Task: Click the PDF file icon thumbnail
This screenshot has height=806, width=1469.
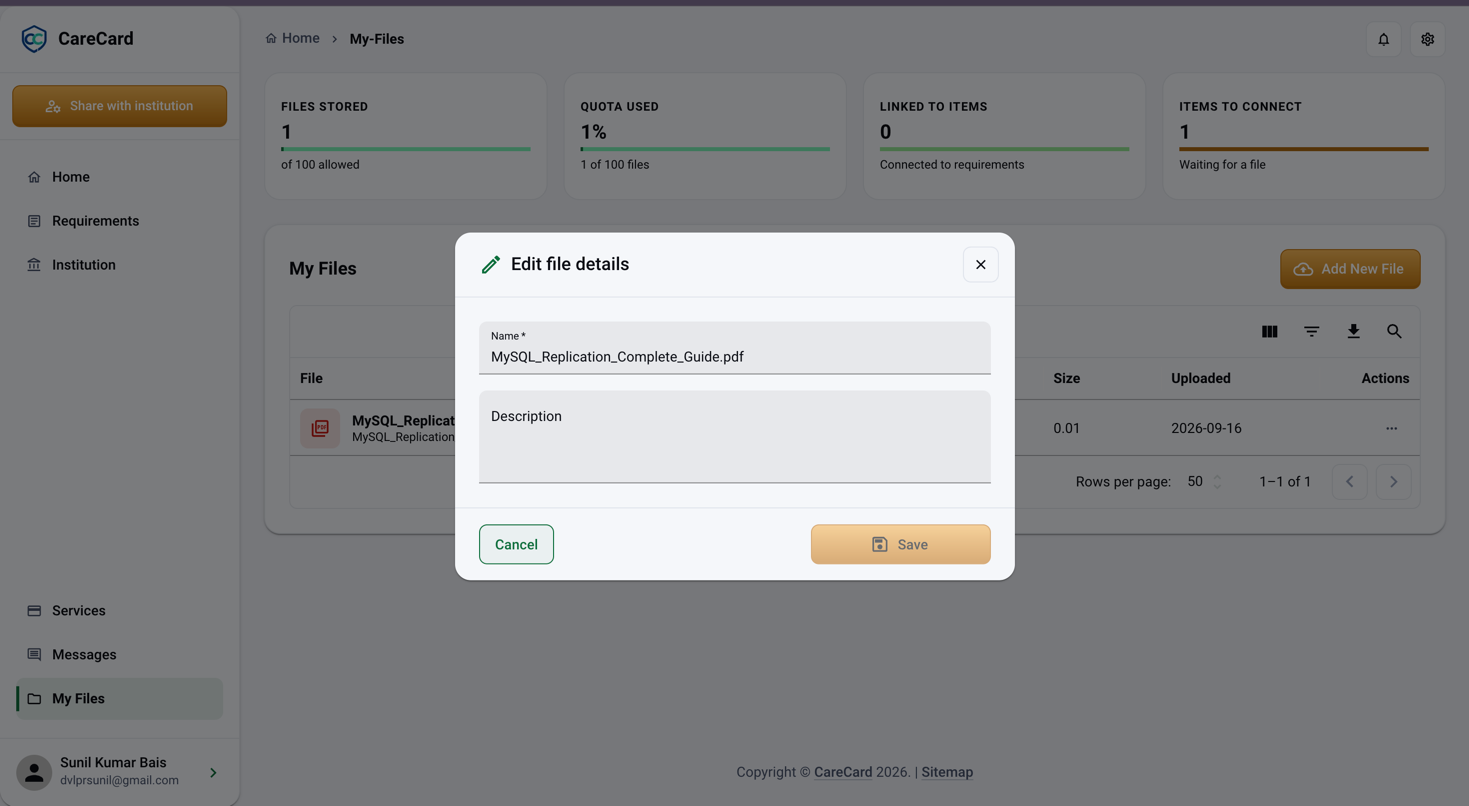Action: click(320, 428)
